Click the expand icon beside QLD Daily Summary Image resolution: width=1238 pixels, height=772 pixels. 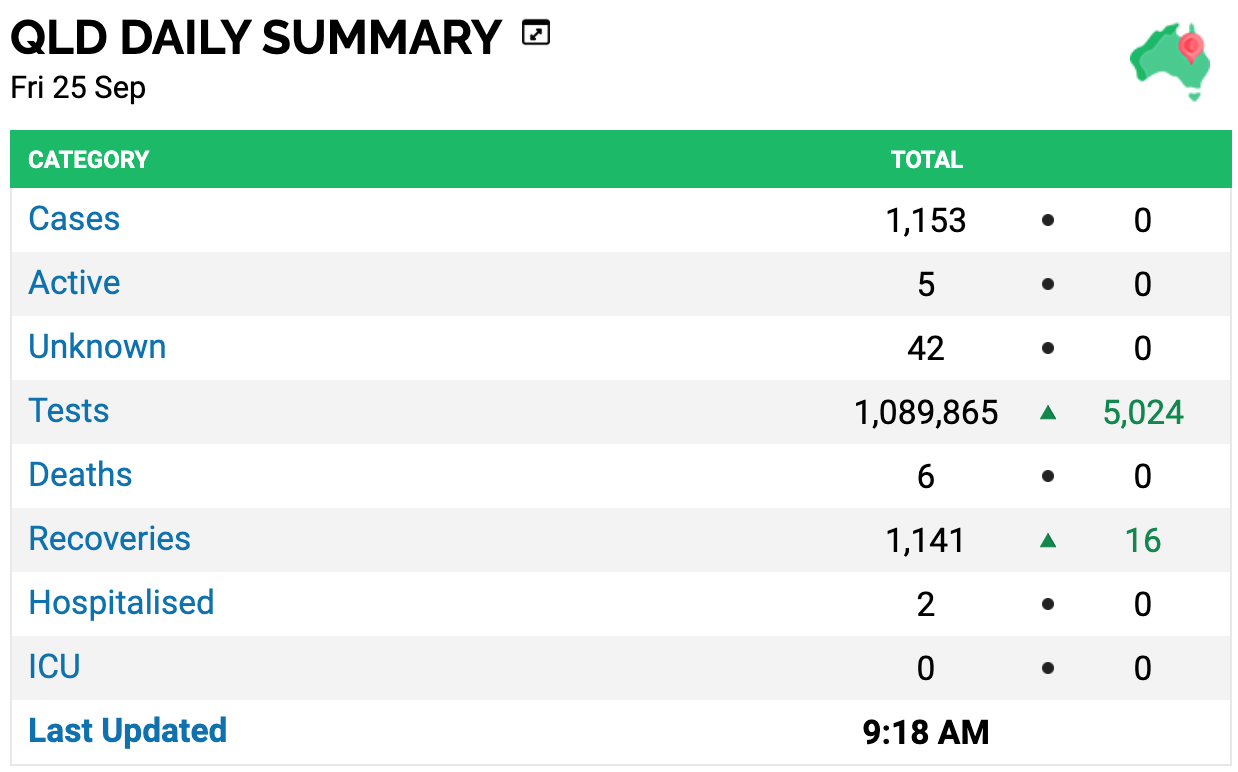537,35
